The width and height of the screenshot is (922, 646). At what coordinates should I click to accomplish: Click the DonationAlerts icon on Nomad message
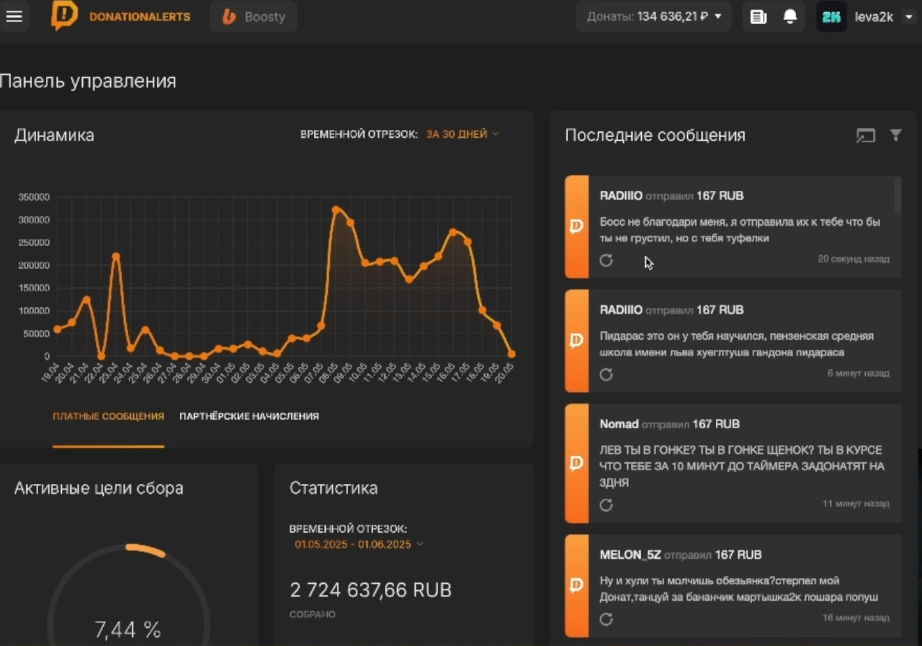point(576,463)
